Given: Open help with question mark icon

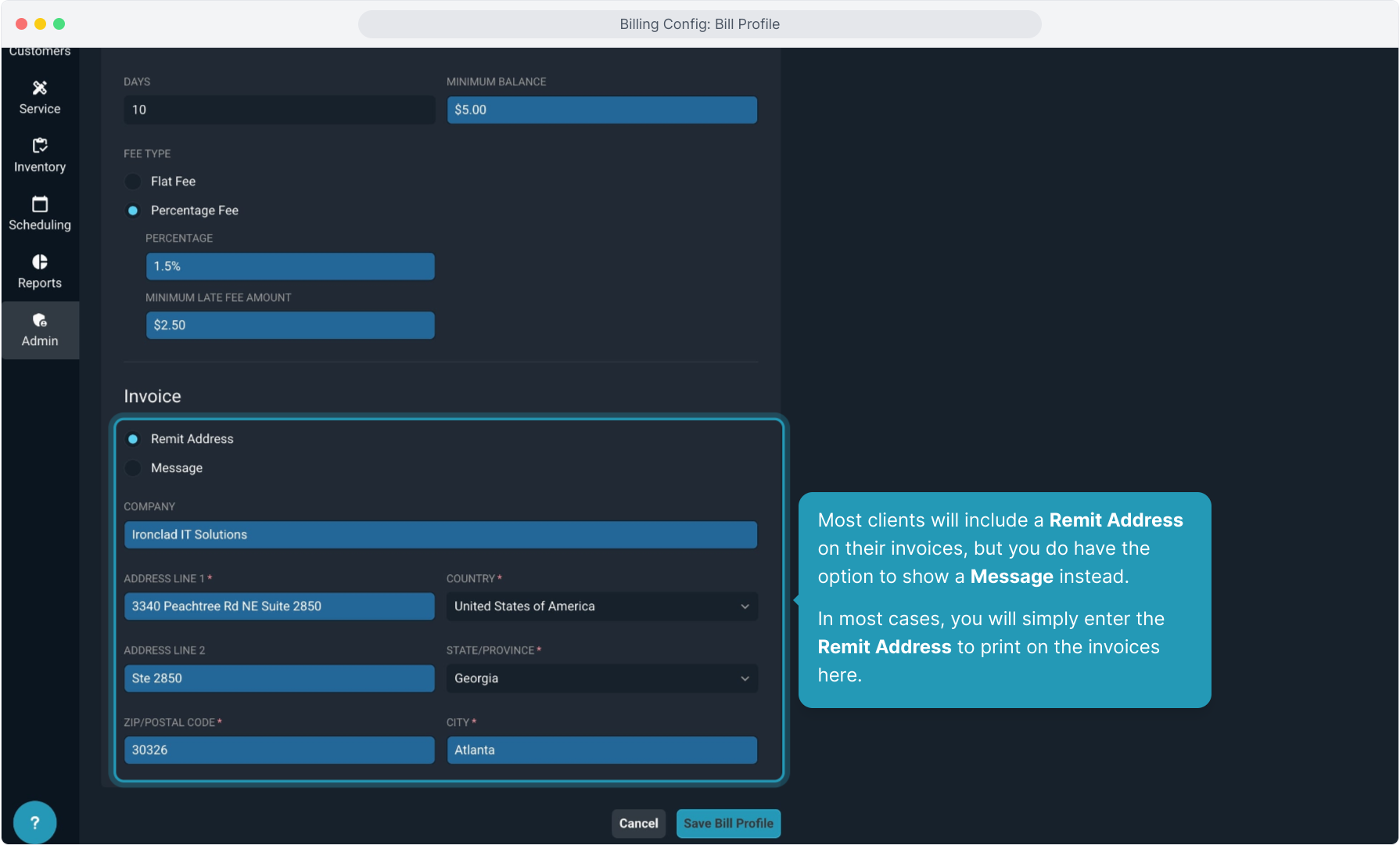Looking at the screenshot, I should (x=34, y=822).
